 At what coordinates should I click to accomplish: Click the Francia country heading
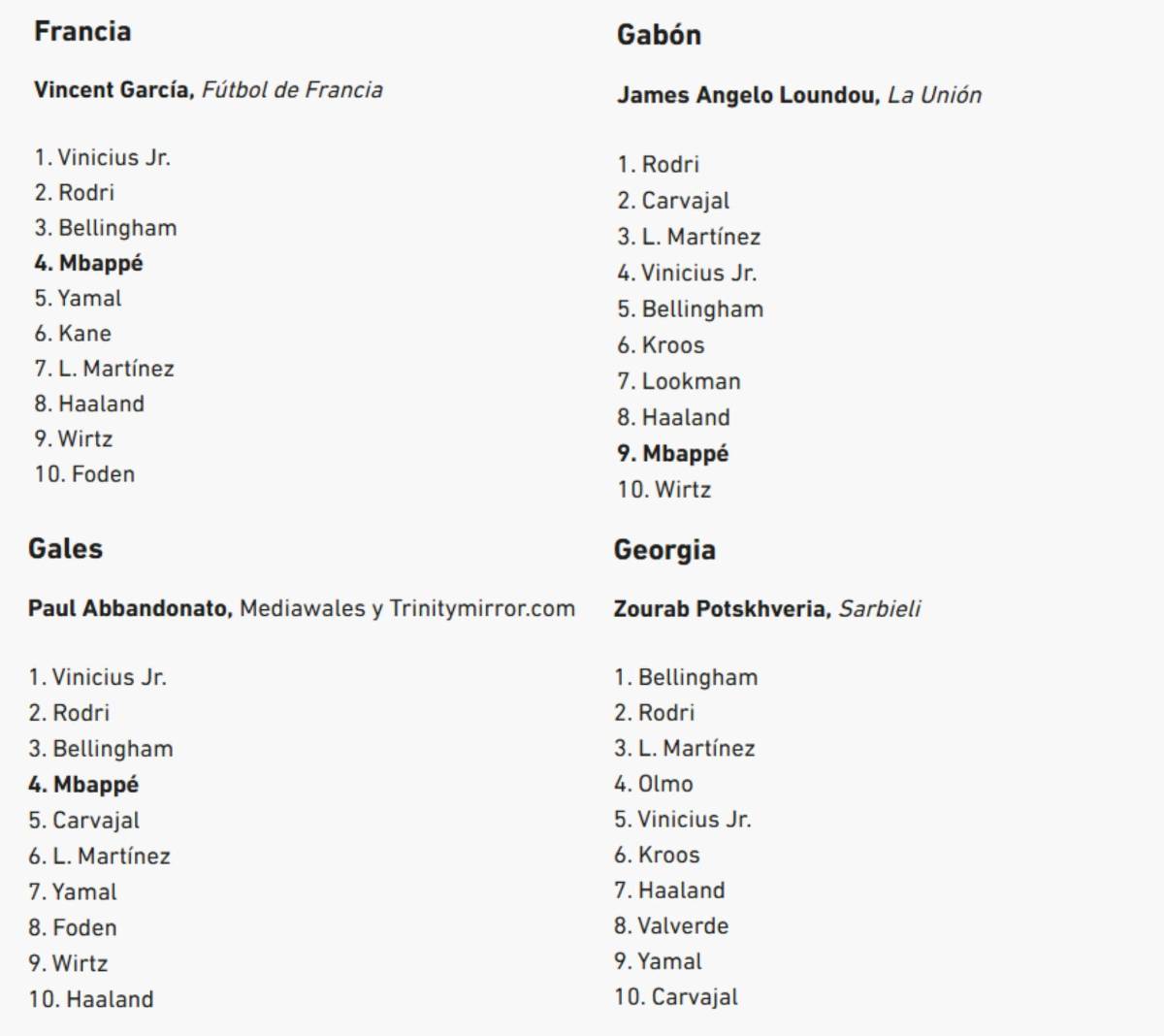tap(82, 31)
